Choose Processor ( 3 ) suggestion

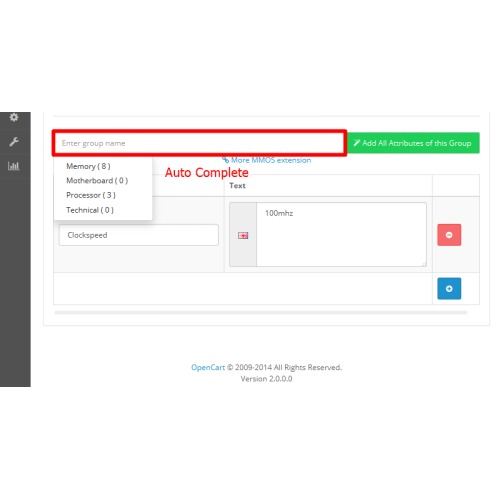(x=91, y=195)
